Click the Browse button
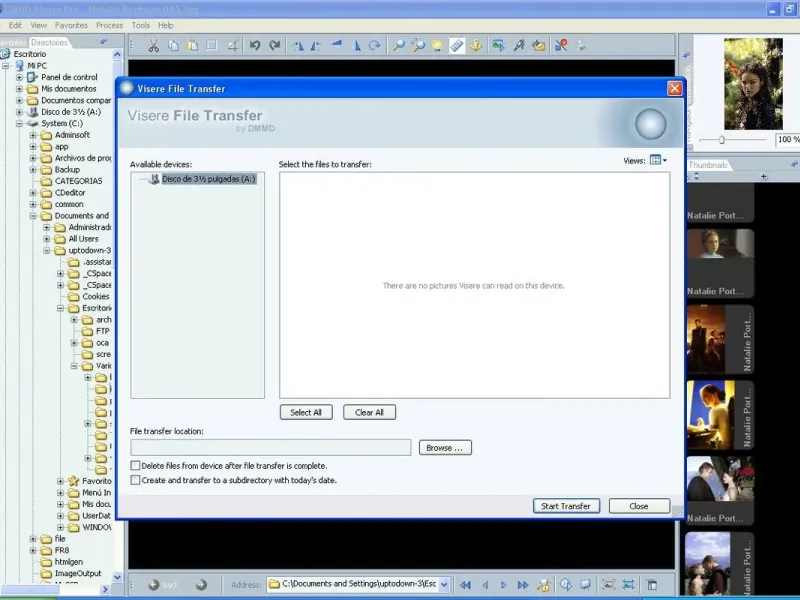Image resolution: width=800 pixels, height=600 pixels. coord(445,447)
